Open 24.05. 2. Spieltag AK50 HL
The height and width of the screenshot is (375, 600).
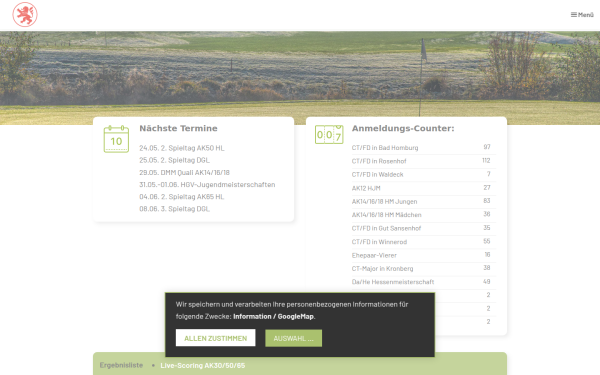pos(182,148)
